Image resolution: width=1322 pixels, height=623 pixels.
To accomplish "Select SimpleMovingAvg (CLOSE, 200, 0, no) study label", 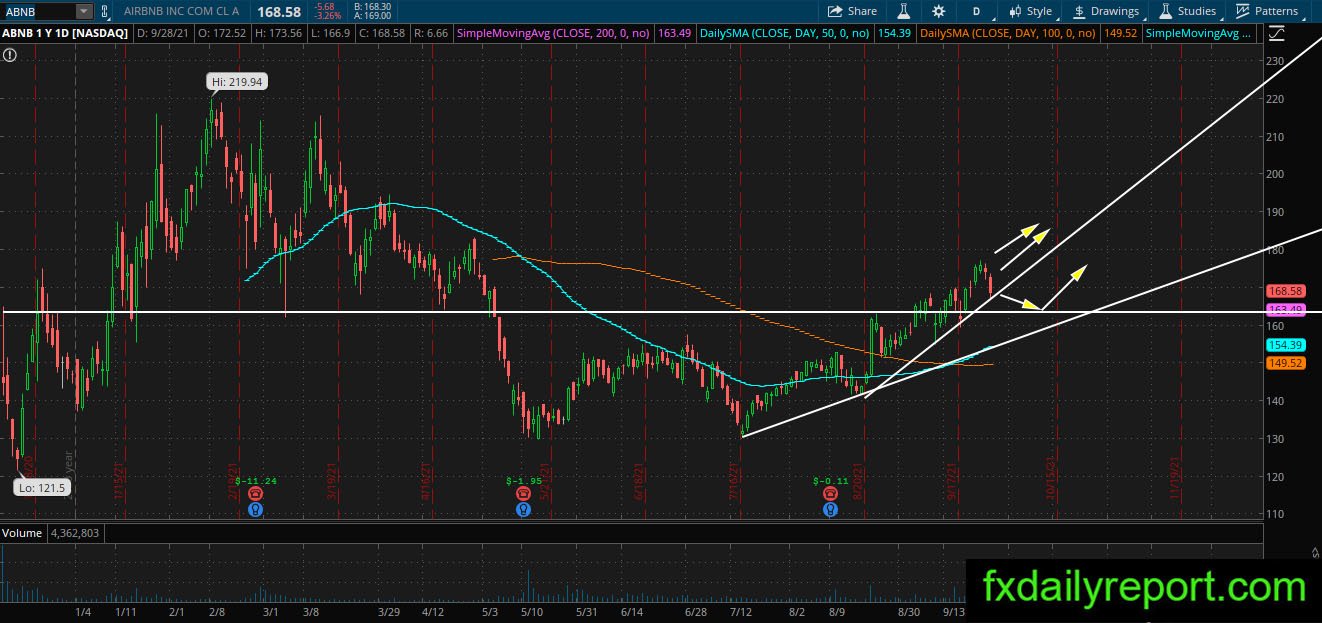I will point(553,33).
